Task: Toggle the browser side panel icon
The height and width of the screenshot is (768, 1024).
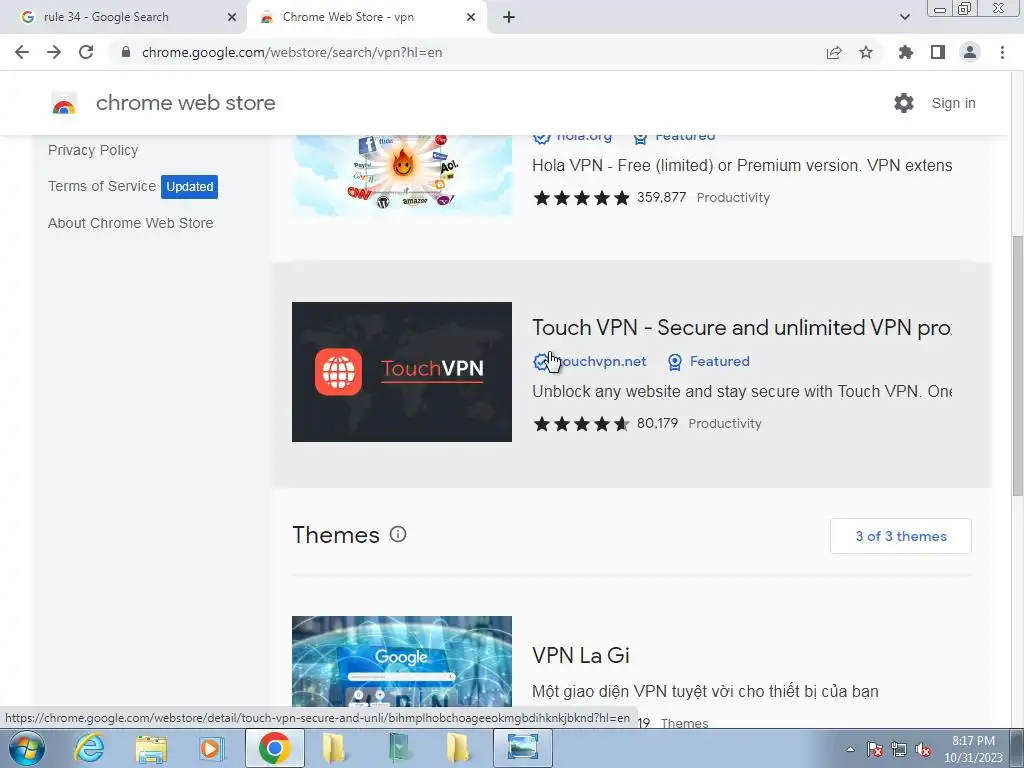Action: [938, 52]
